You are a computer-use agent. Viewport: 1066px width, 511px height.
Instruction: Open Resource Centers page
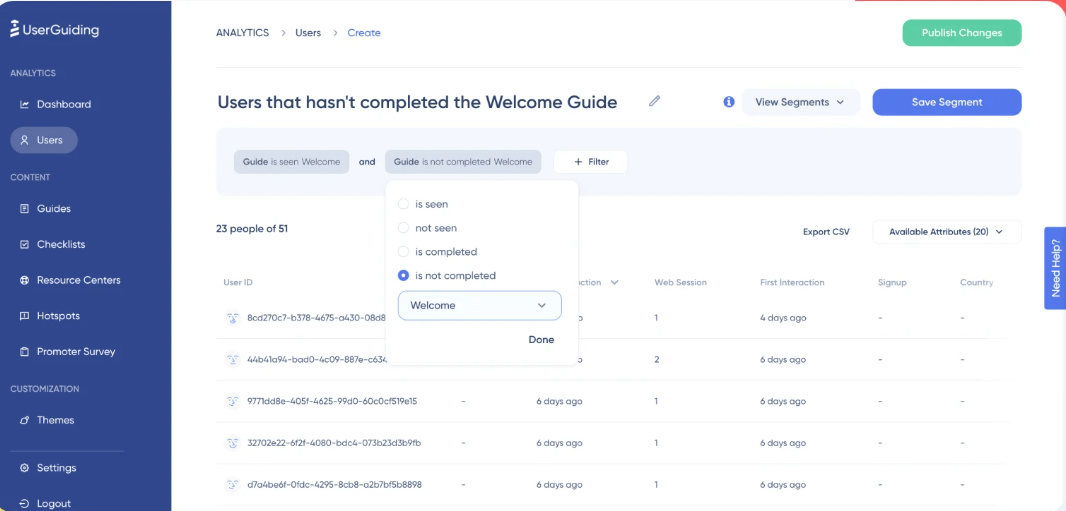(78, 280)
